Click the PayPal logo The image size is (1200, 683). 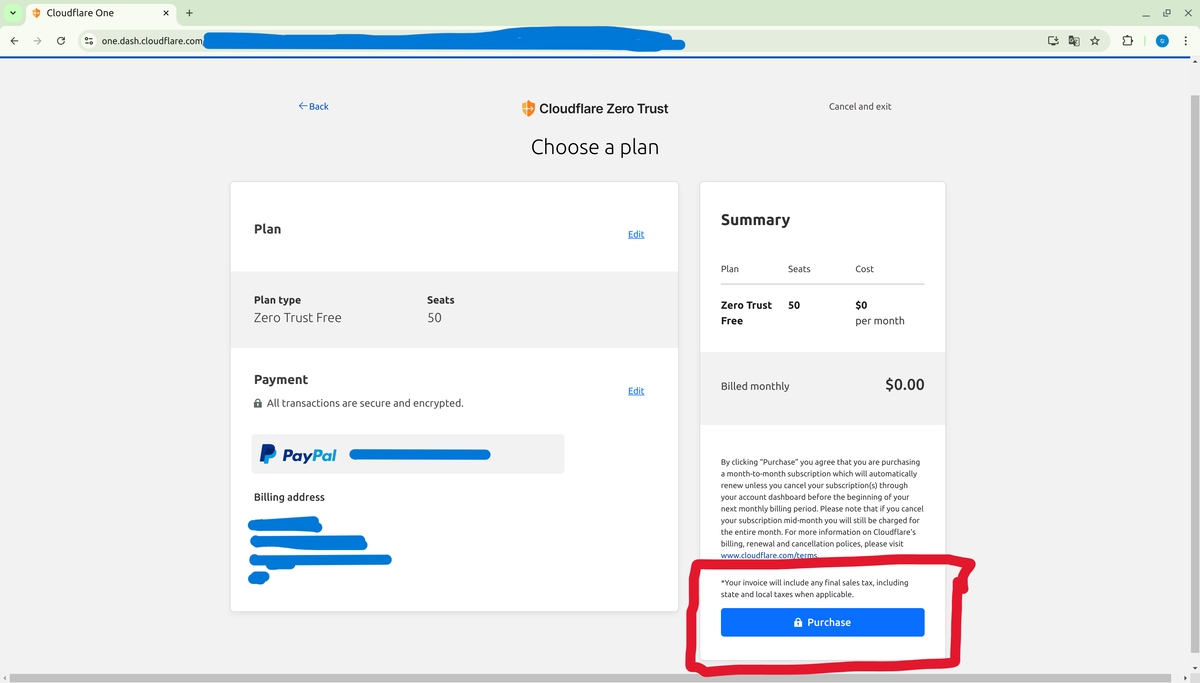[x=298, y=454]
